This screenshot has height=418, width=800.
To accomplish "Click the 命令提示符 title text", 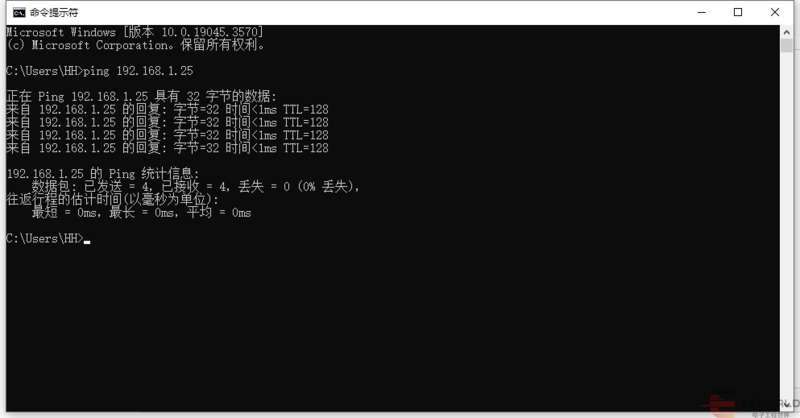I will point(54,12).
